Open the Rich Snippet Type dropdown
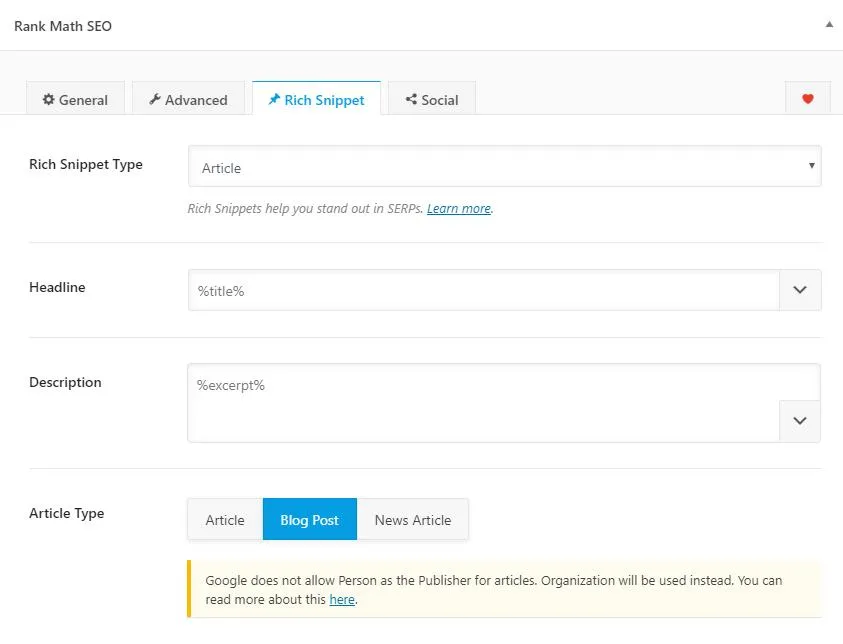The height and width of the screenshot is (644, 843). pyautogui.click(x=504, y=167)
